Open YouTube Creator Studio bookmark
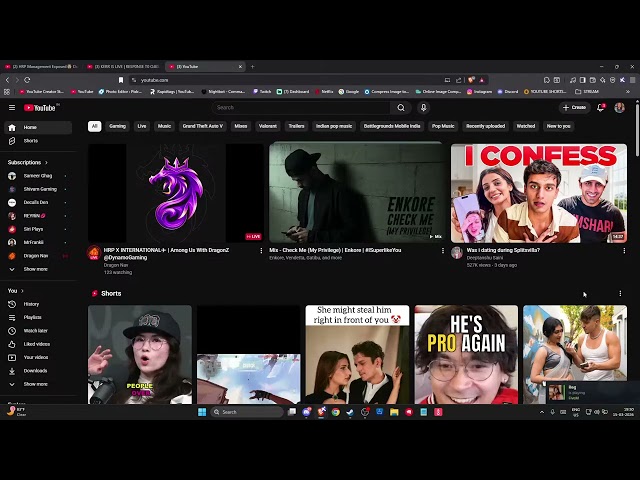This screenshot has height=480, width=640. (x=41, y=92)
